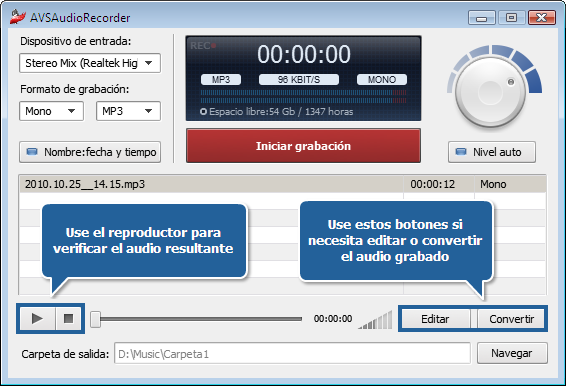
Task: Close the AVSAudioRecorder window
Action: (542, 18)
